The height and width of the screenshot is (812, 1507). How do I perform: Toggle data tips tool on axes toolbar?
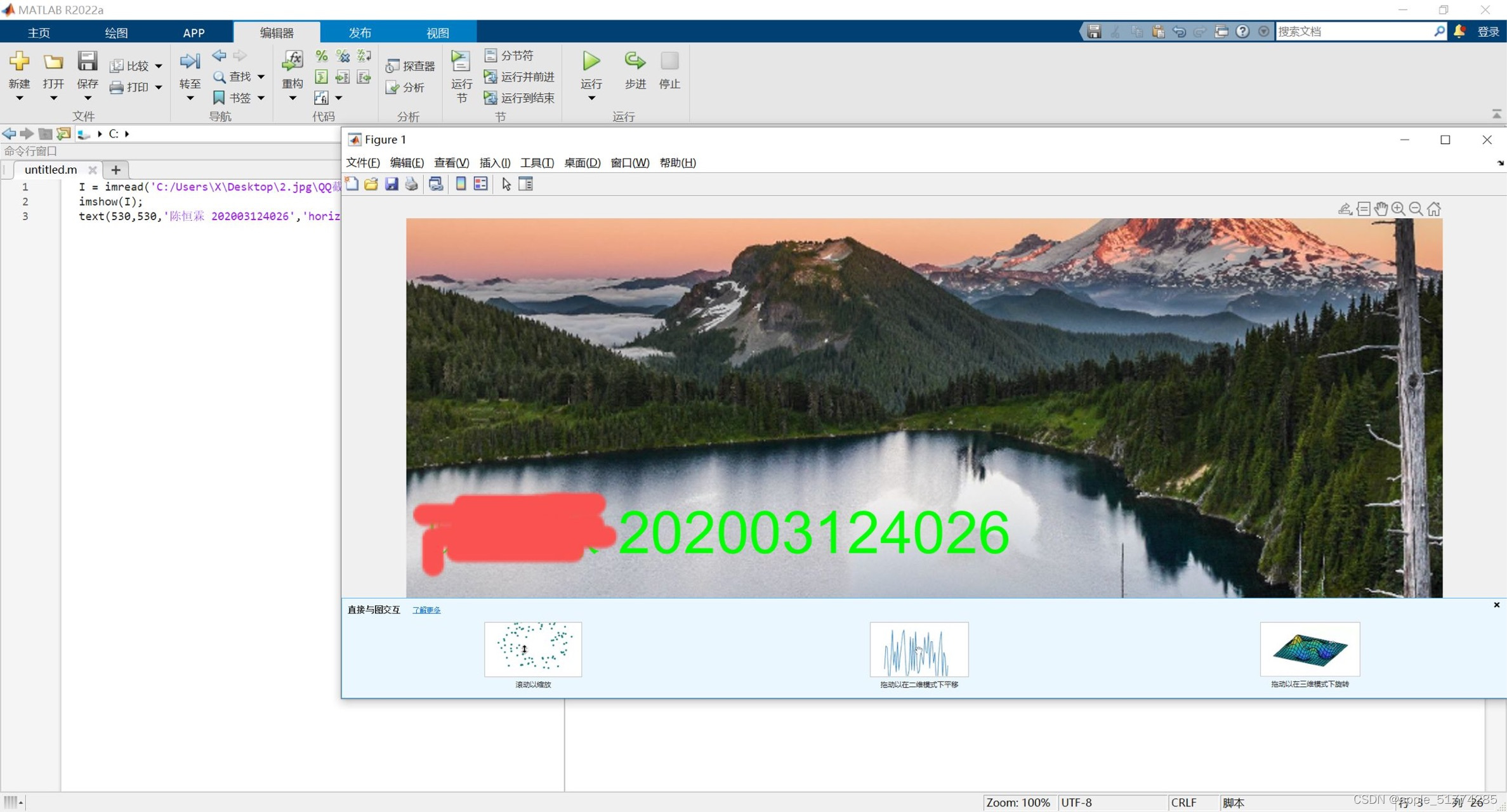1363,209
